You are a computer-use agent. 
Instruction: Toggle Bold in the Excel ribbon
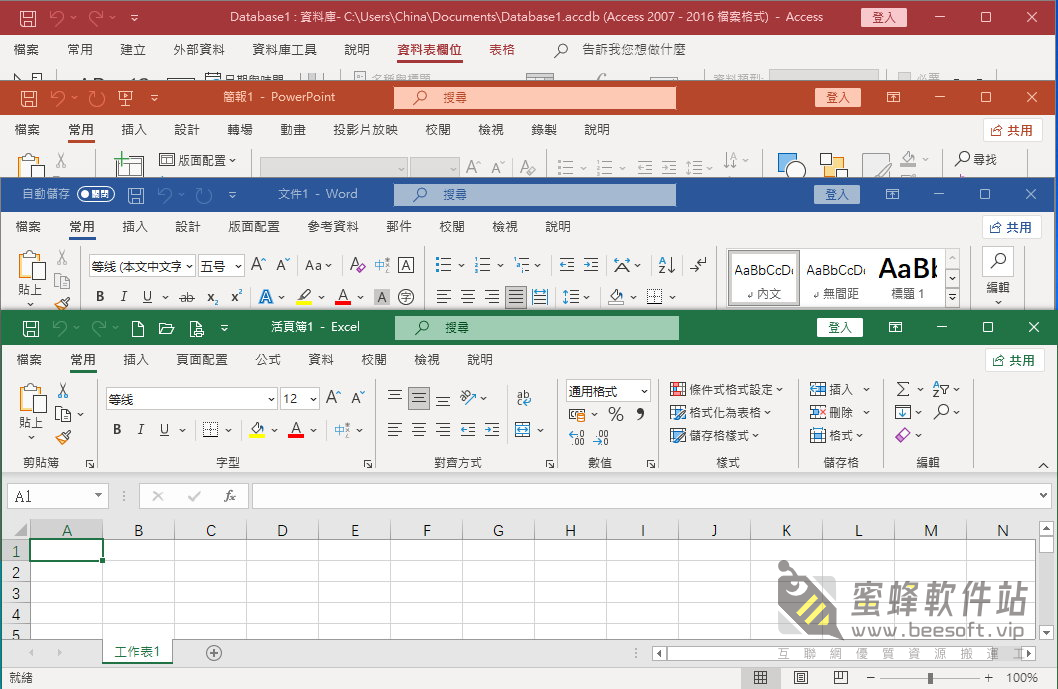117,429
